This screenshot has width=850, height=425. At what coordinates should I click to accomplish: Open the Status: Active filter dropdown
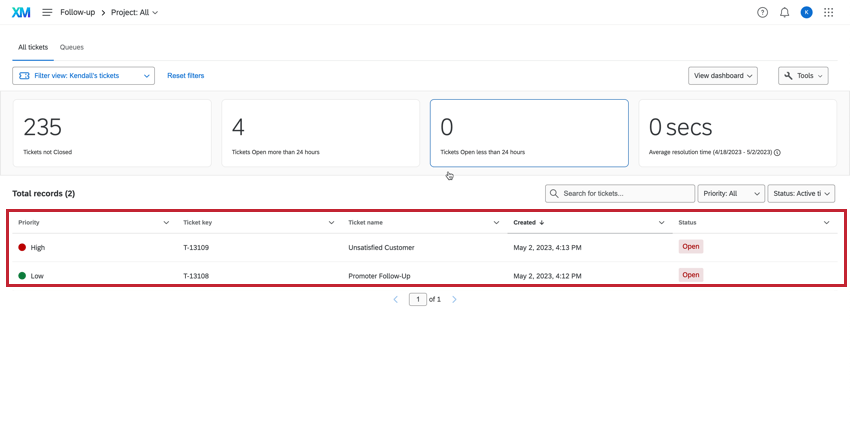coord(801,194)
